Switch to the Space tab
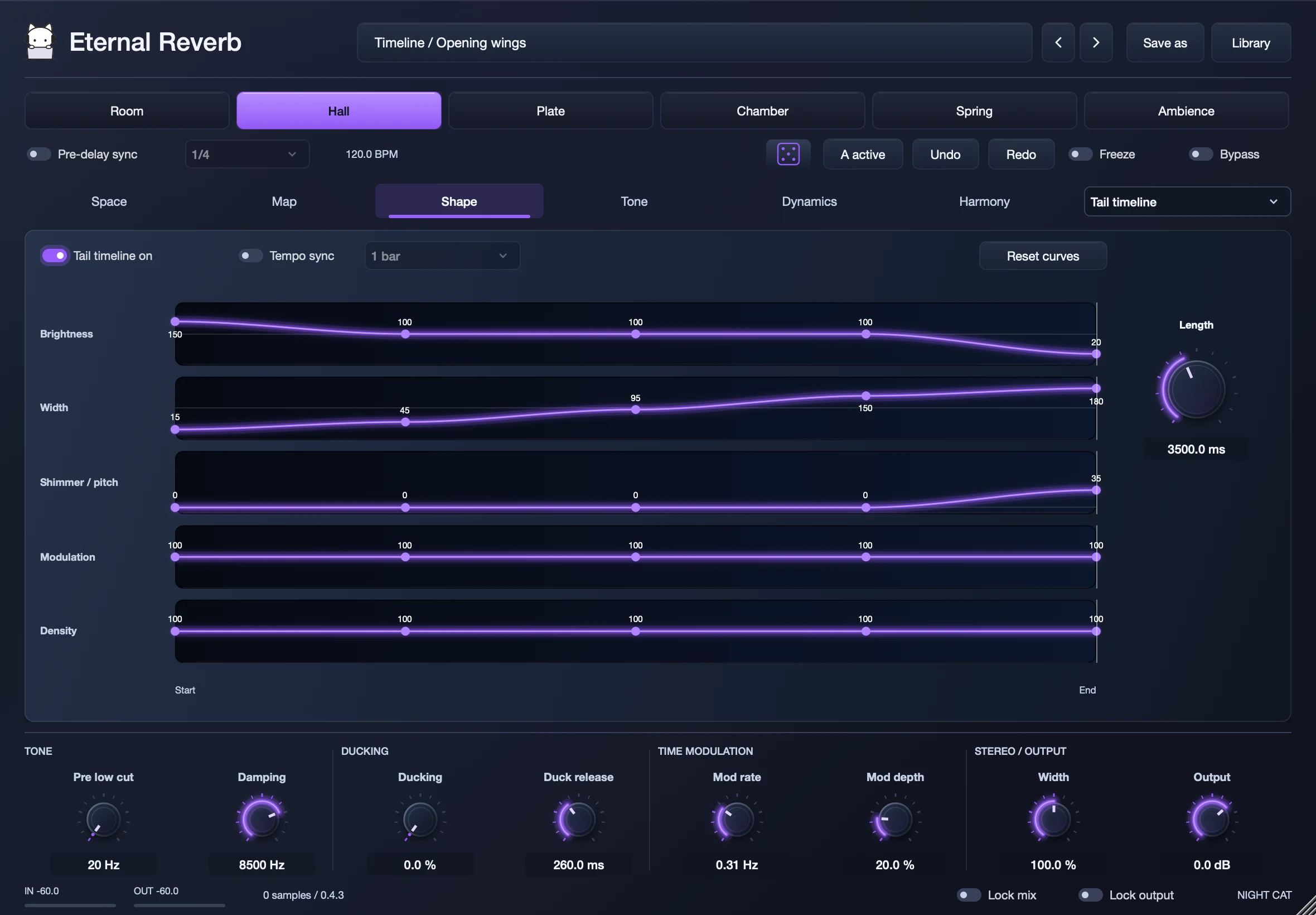This screenshot has width=1316, height=915. [109, 201]
